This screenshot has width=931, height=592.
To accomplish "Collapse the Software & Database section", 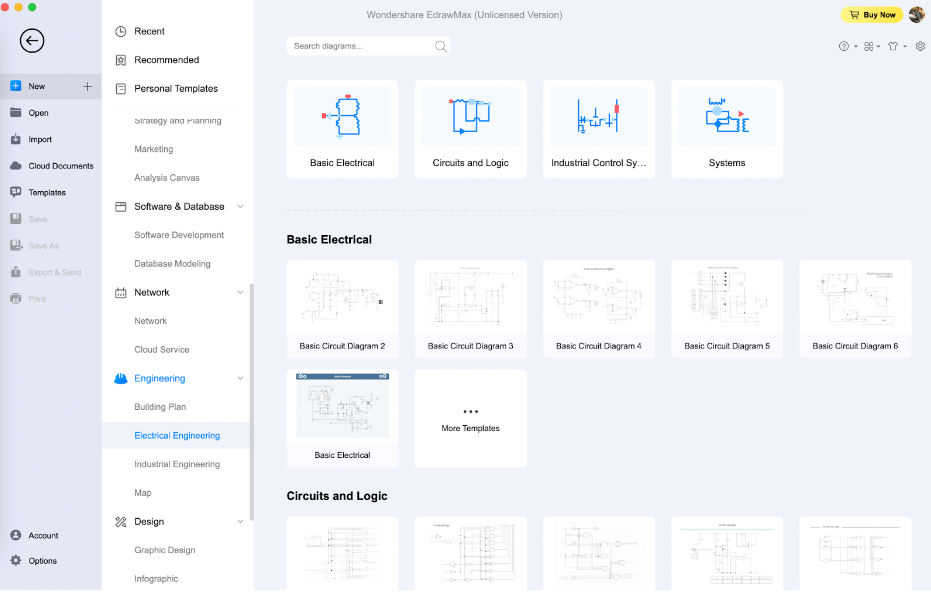I will click(x=240, y=206).
